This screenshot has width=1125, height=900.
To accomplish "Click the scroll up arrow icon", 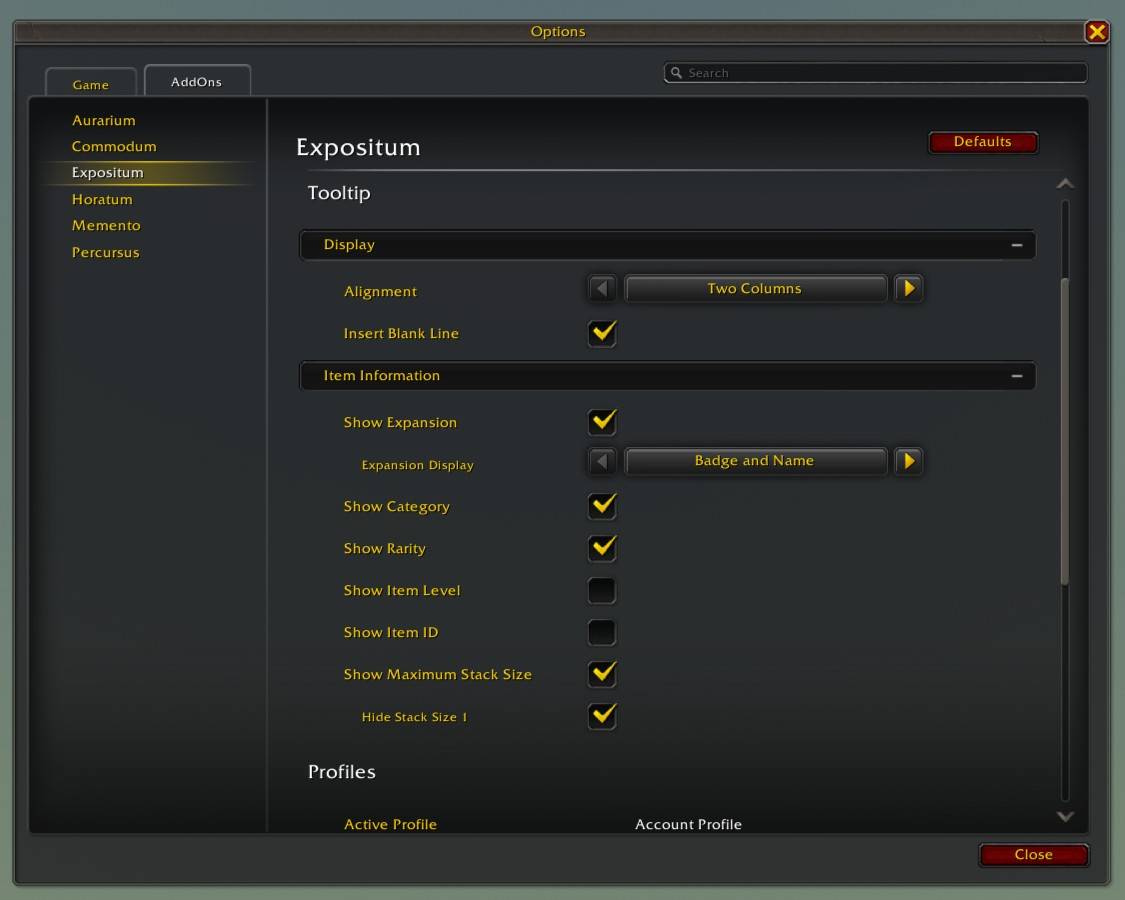I will (1065, 184).
